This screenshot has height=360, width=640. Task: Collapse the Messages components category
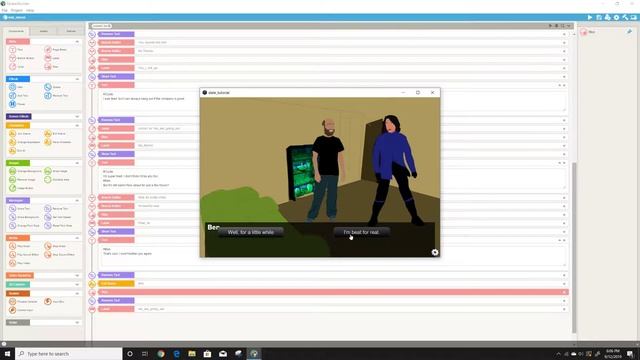click(x=77, y=200)
